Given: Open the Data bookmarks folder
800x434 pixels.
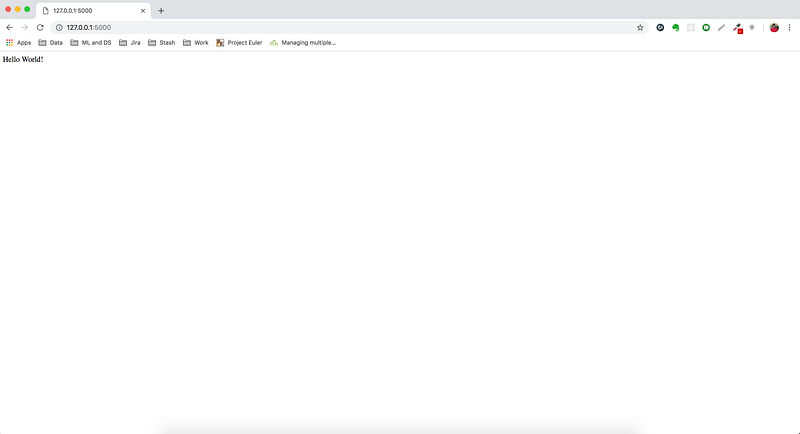Looking at the screenshot, I should 51,43.
